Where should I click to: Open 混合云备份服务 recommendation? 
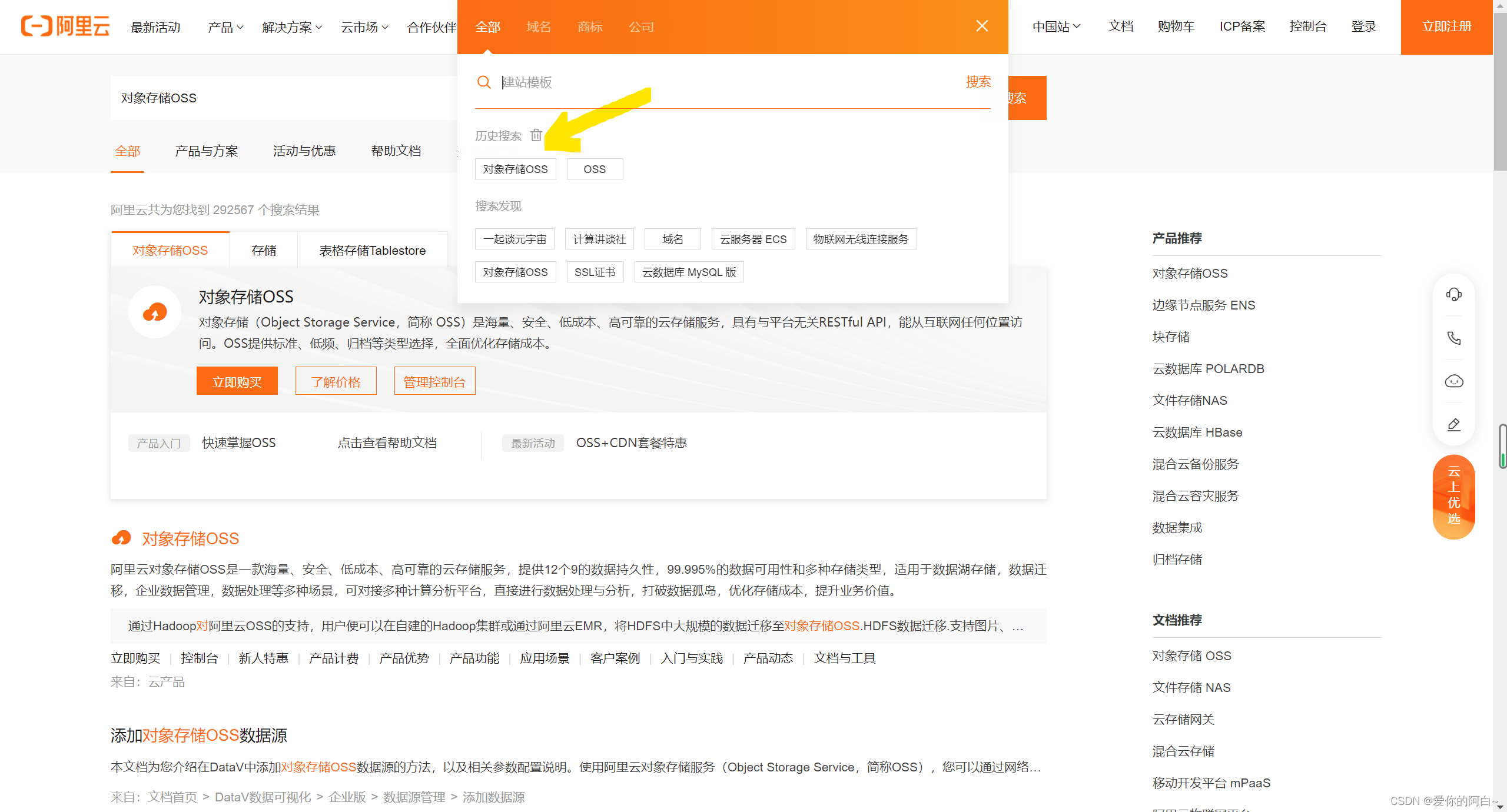tap(1195, 464)
